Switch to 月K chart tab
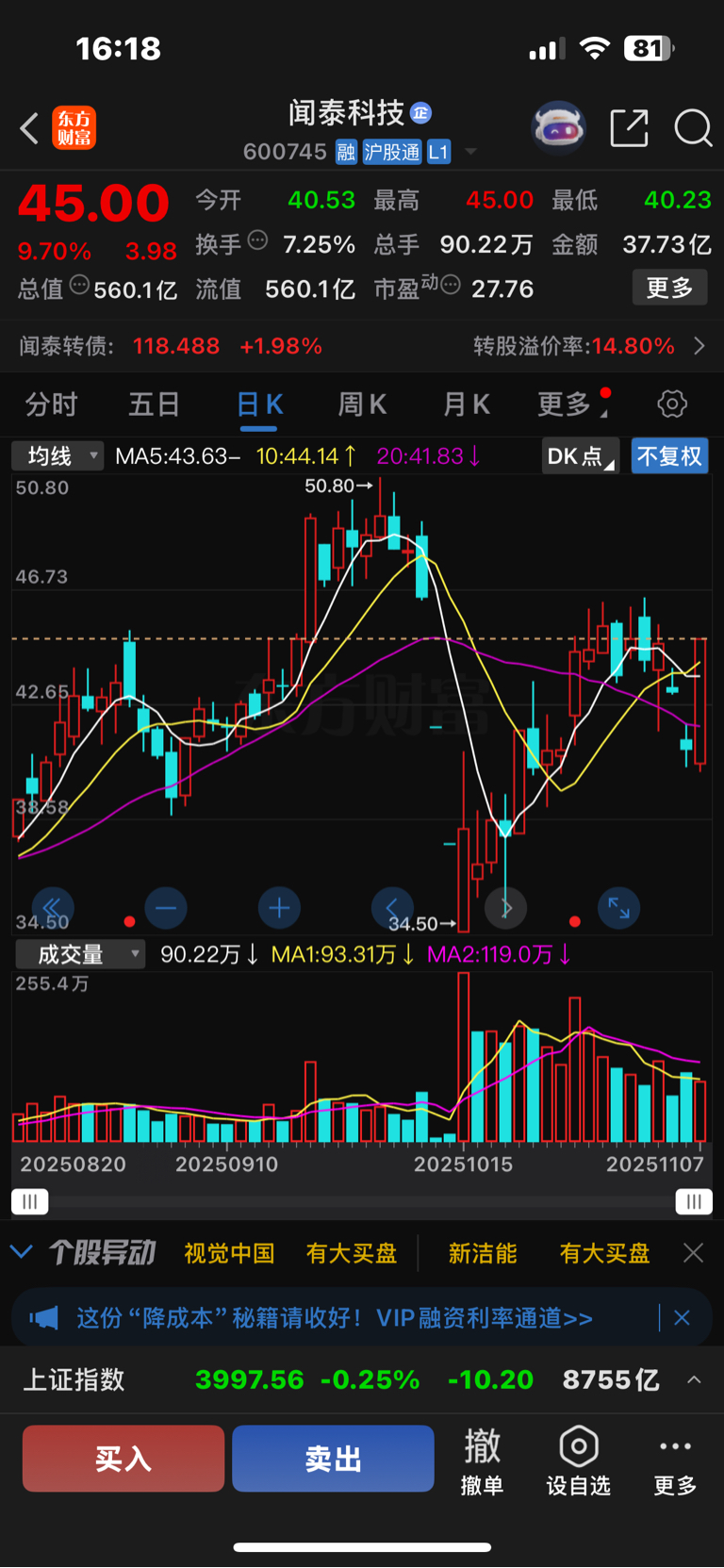Screen dimensions: 724x1568 click(x=466, y=404)
